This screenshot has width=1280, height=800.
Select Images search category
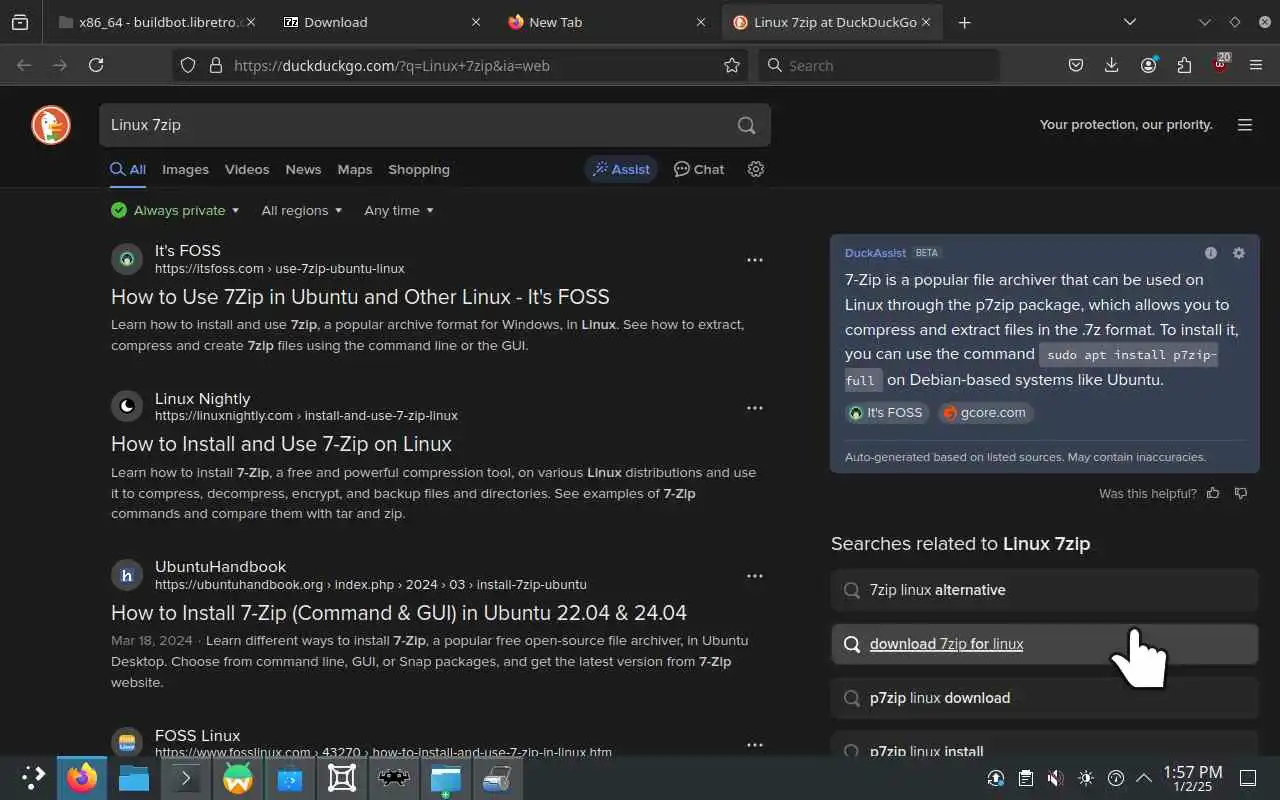[186, 169]
